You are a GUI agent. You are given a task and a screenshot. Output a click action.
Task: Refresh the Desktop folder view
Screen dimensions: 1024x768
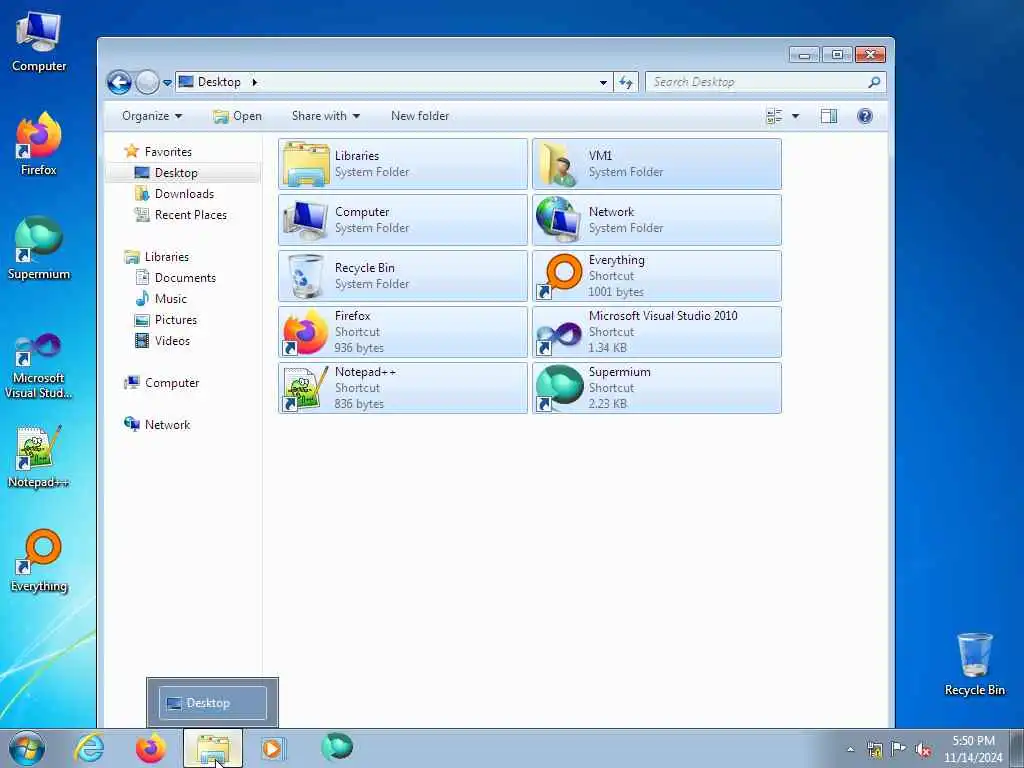626,82
